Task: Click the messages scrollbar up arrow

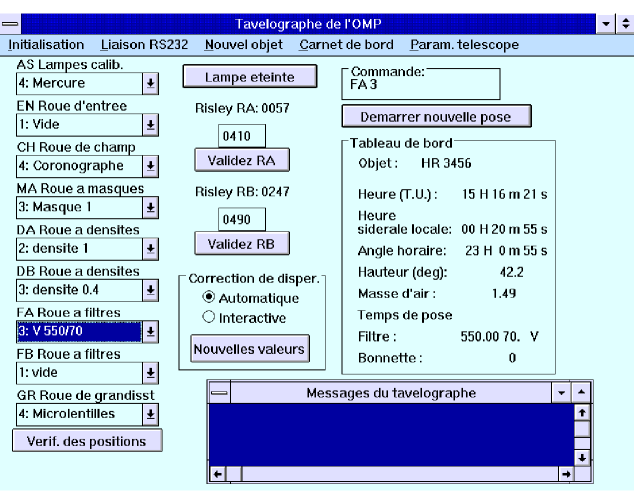Action: (x=582, y=412)
